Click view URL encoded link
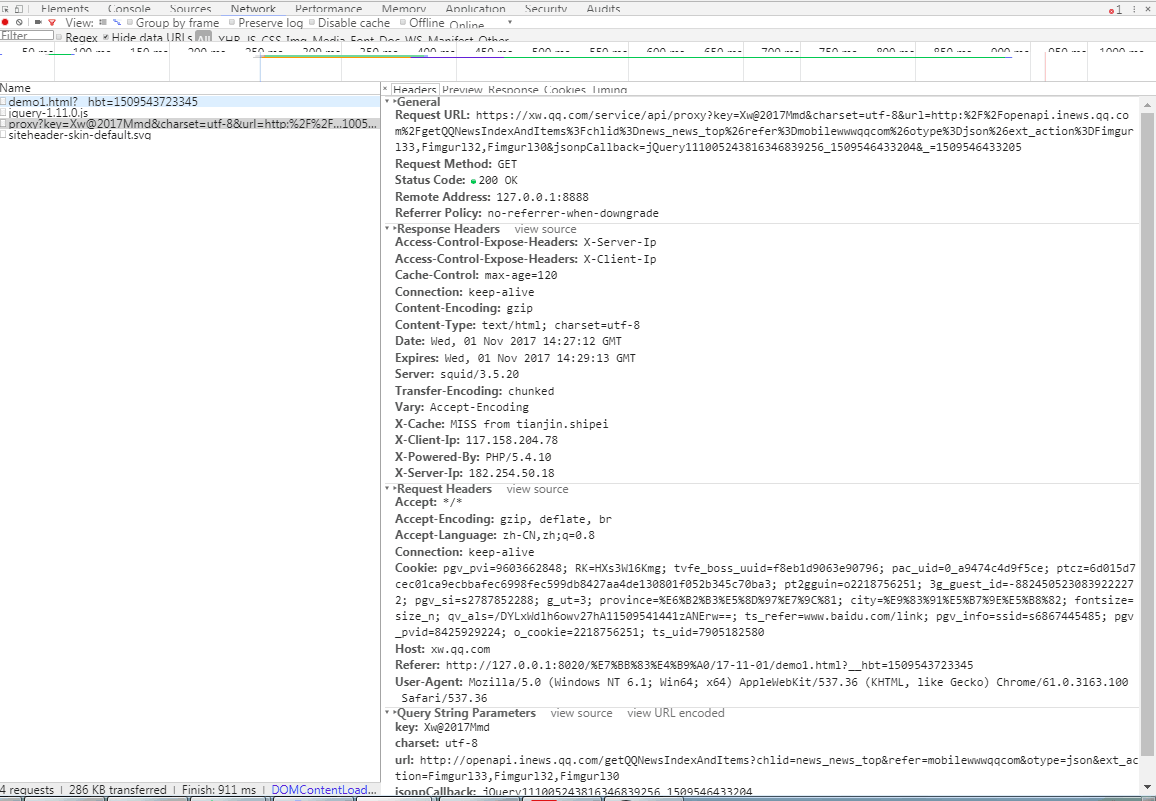This screenshot has width=1156, height=801. tap(675, 713)
